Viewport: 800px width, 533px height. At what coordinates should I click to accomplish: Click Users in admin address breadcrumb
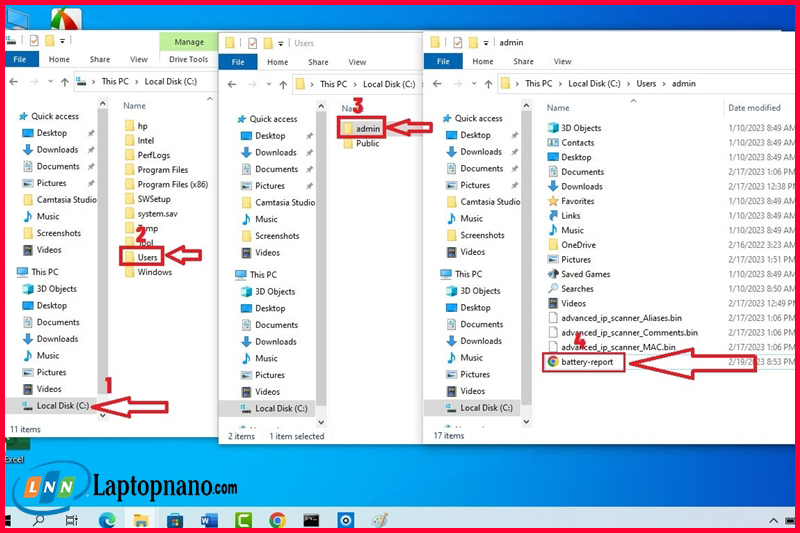tap(646, 84)
